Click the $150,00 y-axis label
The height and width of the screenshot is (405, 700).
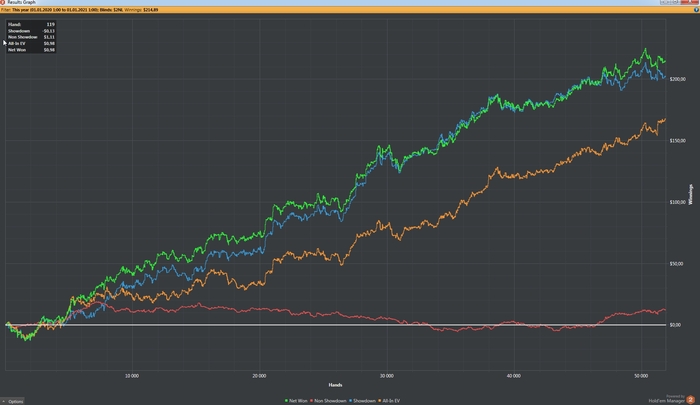(677, 141)
